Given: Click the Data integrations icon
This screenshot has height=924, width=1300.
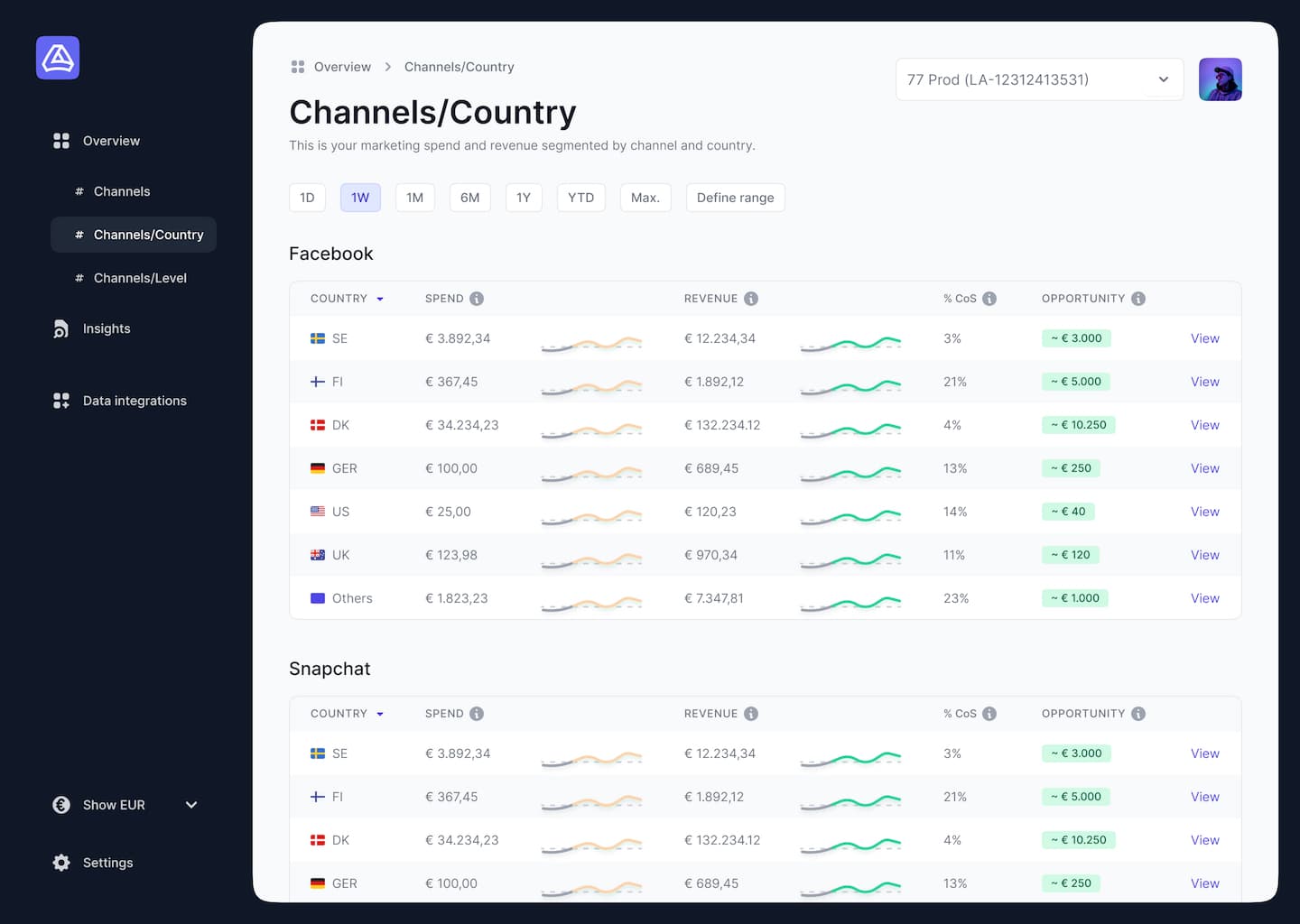Looking at the screenshot, I should pyautogui.click(x=60, y=401).
